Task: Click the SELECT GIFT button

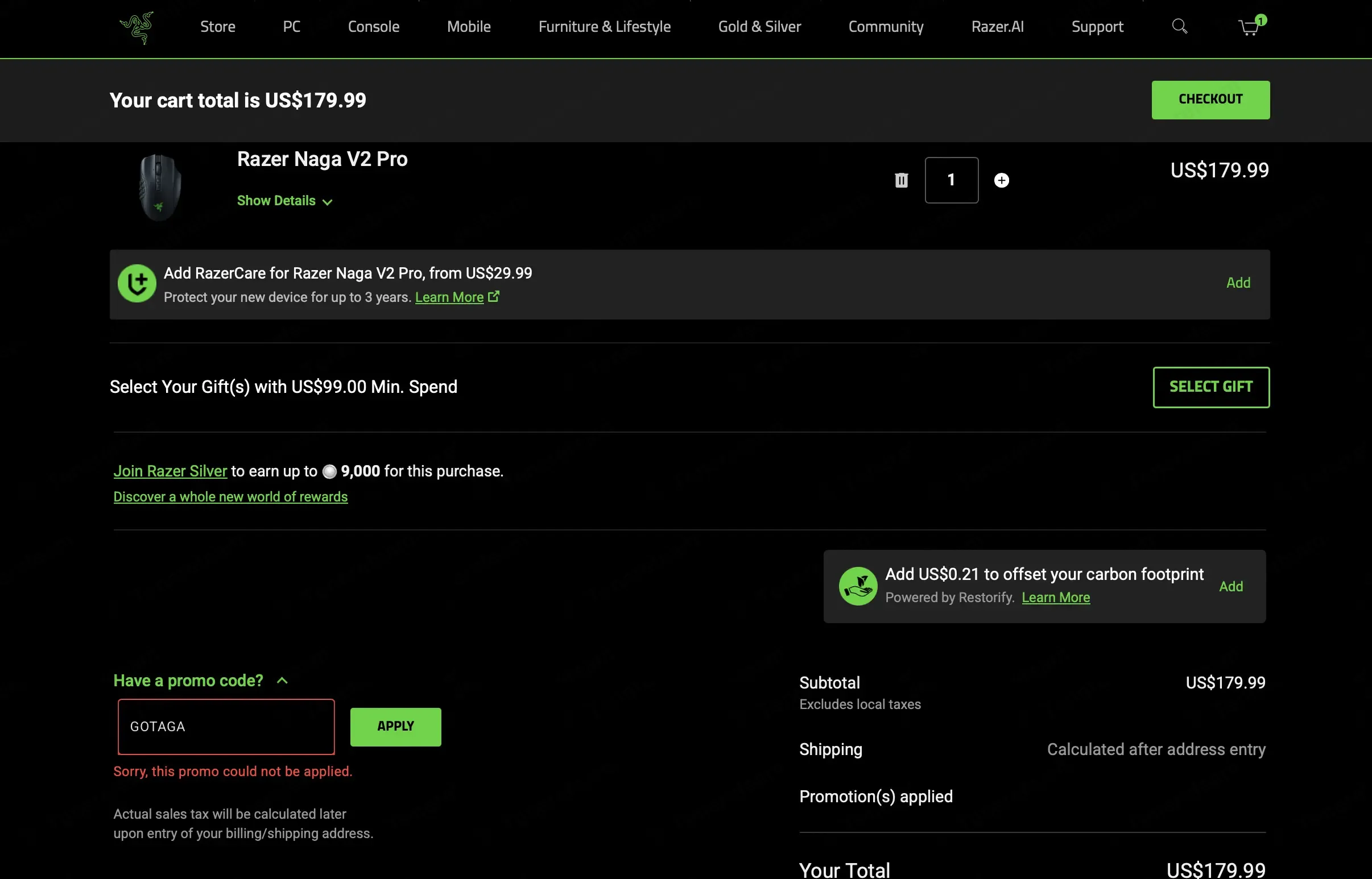Action: [1210, 387]
